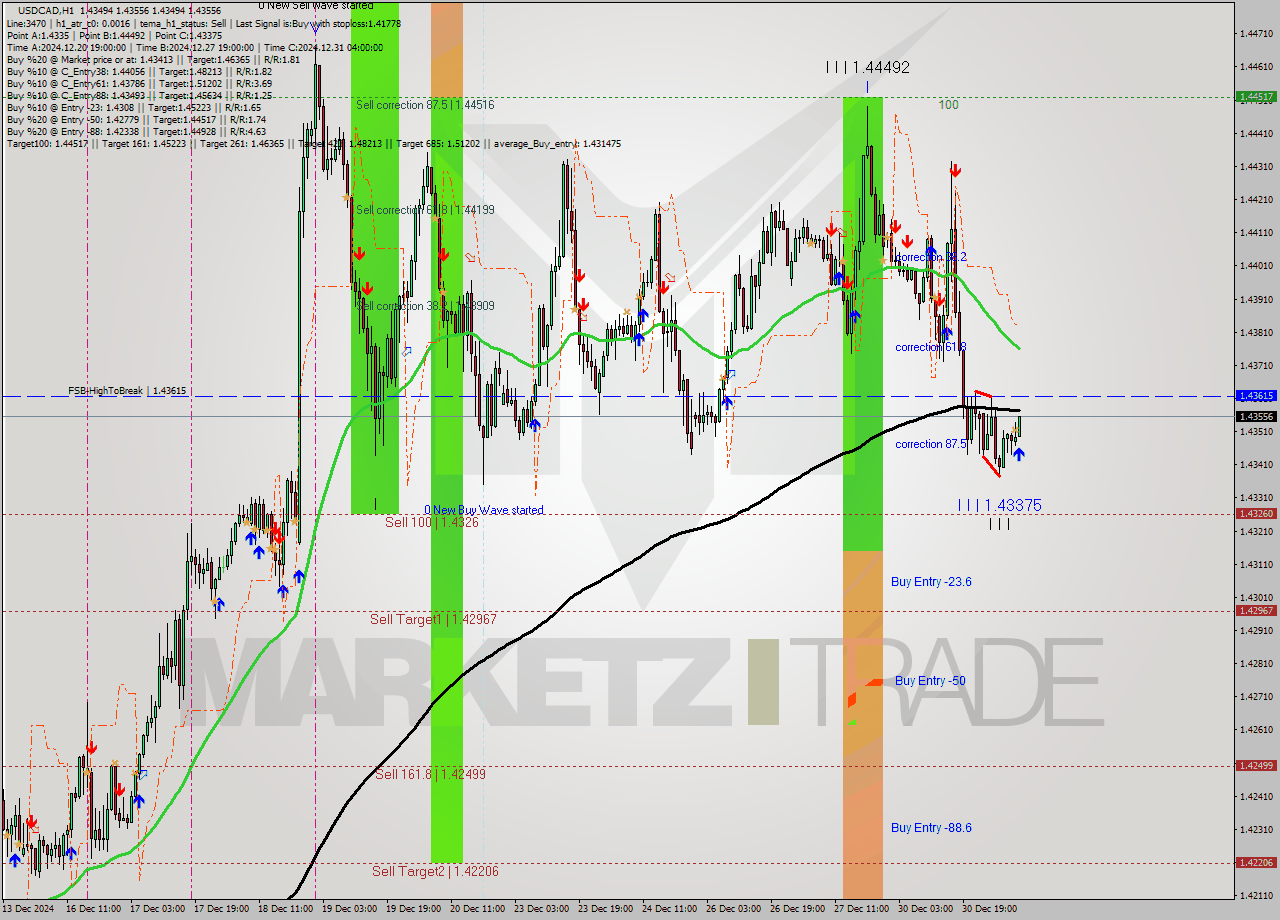This screenshot has width=1280, height=920.
Task: Click the USDCAD,H1 chart title text
Action: pos(44,9)
